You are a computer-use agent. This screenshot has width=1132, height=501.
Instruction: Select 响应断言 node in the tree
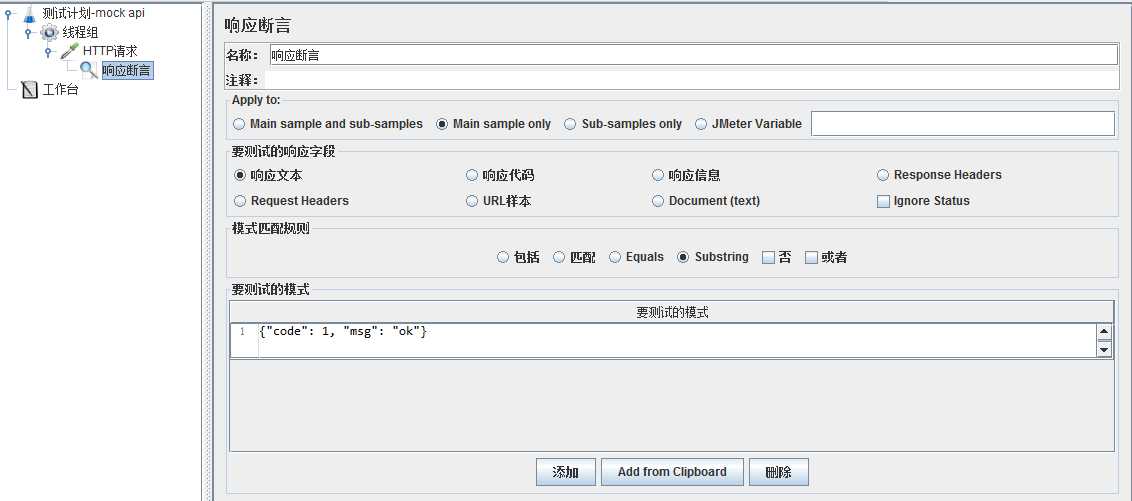point(127,70)
